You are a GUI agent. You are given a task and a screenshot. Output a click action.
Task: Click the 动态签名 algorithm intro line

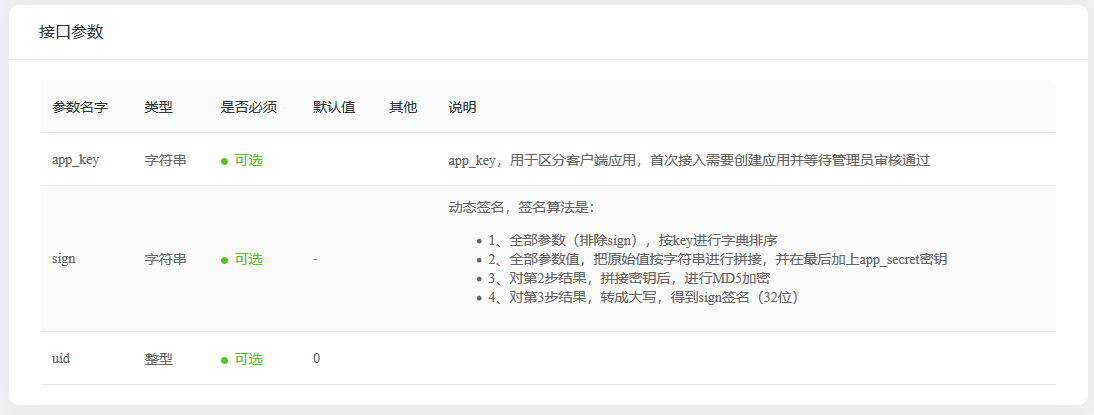pyautogui.click(x=521, y=208)
